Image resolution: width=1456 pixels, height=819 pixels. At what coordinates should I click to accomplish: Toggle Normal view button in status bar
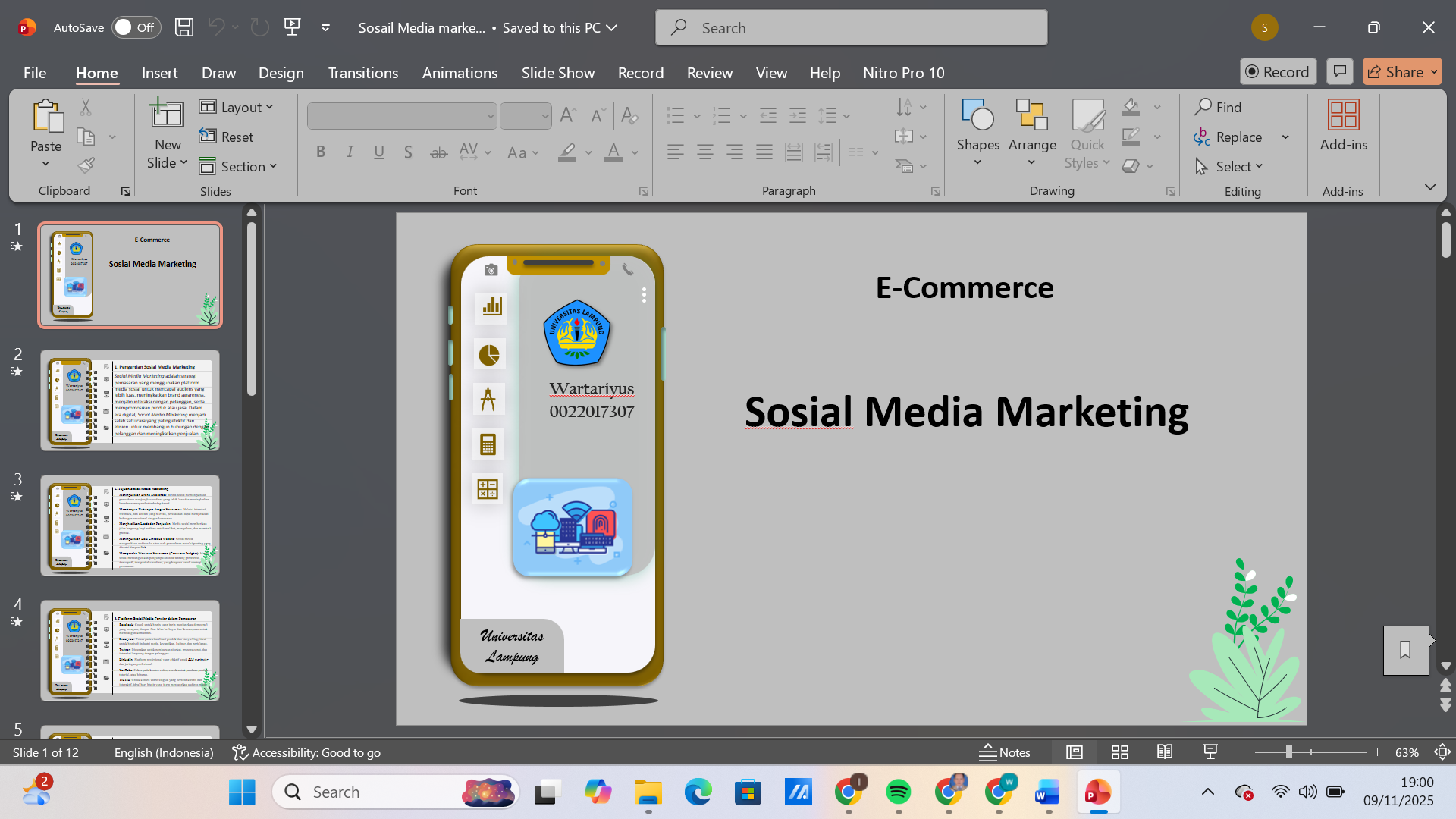click(1074, 752)
